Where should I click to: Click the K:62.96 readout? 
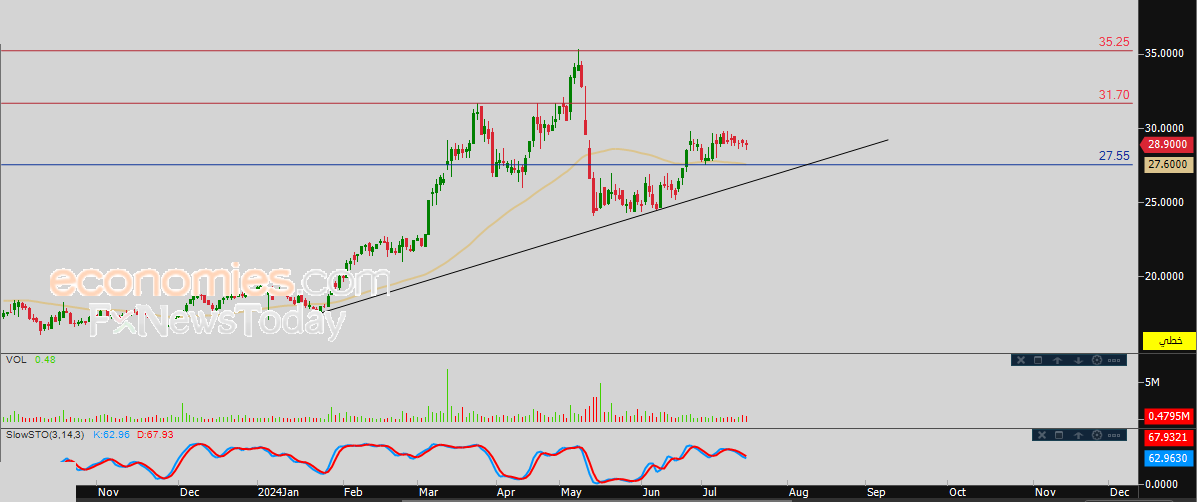[111, 434]
